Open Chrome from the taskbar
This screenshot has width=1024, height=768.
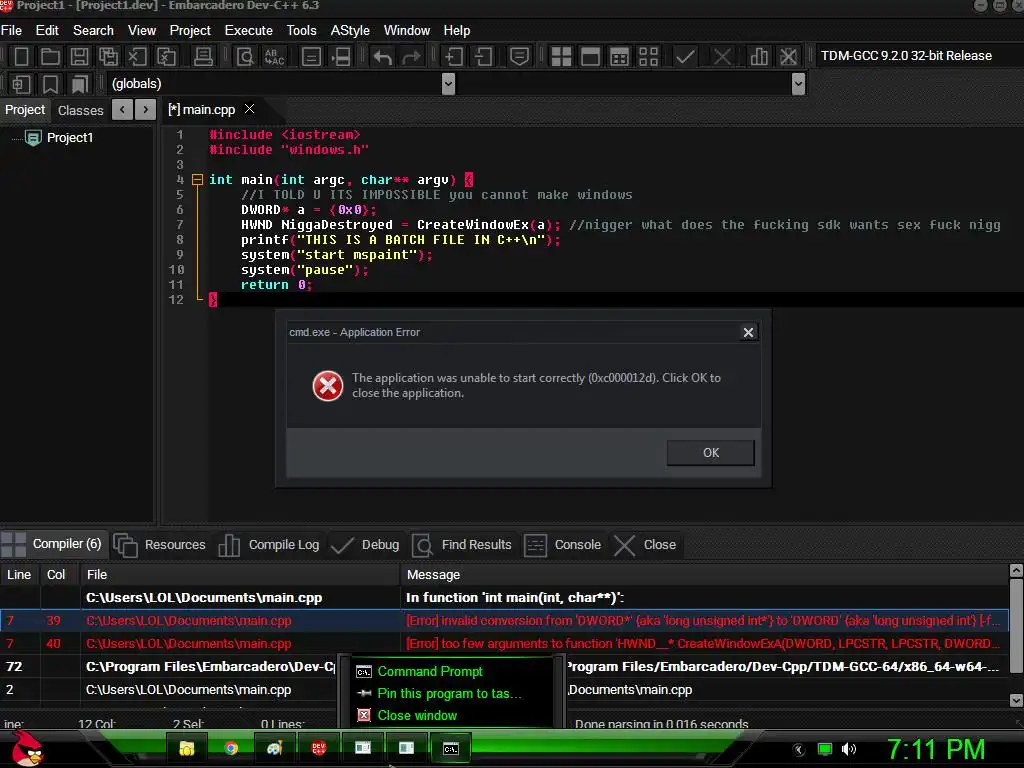point(231,748)
